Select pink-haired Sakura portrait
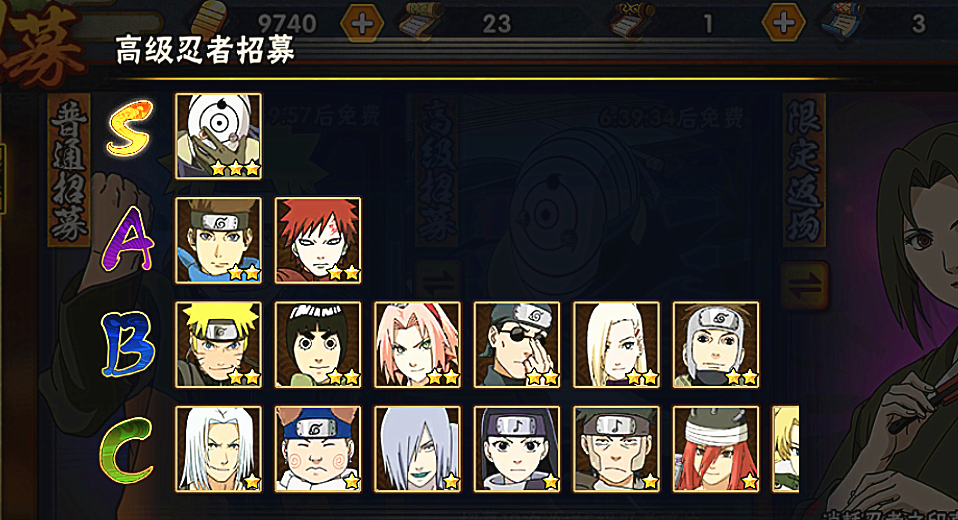Viewport: 958px width, 520px height. (x=417, y=345)
